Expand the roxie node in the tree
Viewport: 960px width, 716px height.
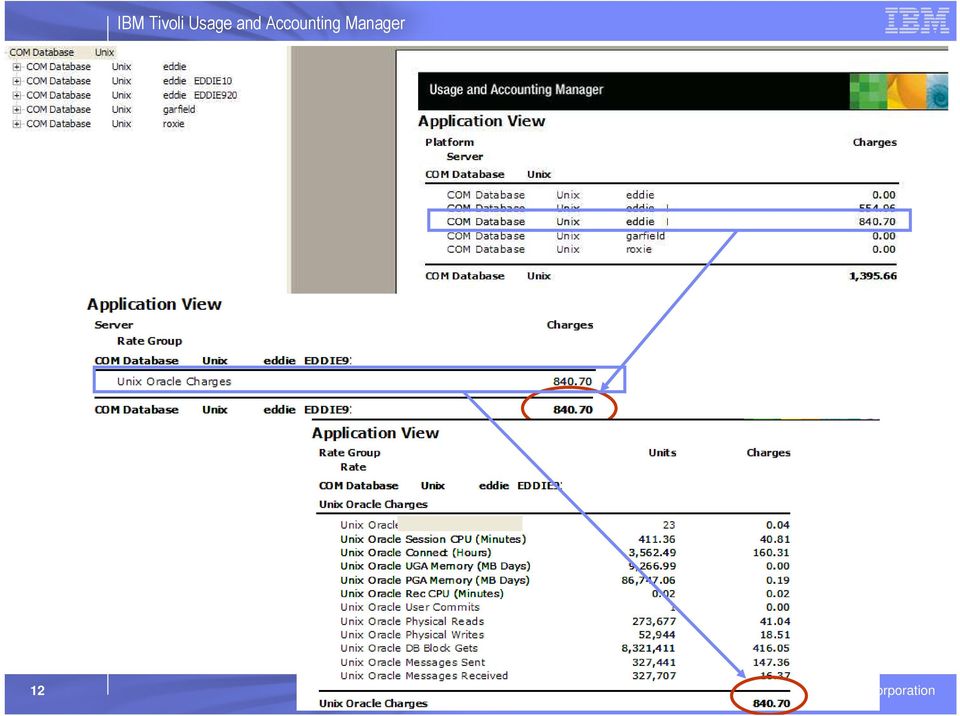(x=17, y=124)
